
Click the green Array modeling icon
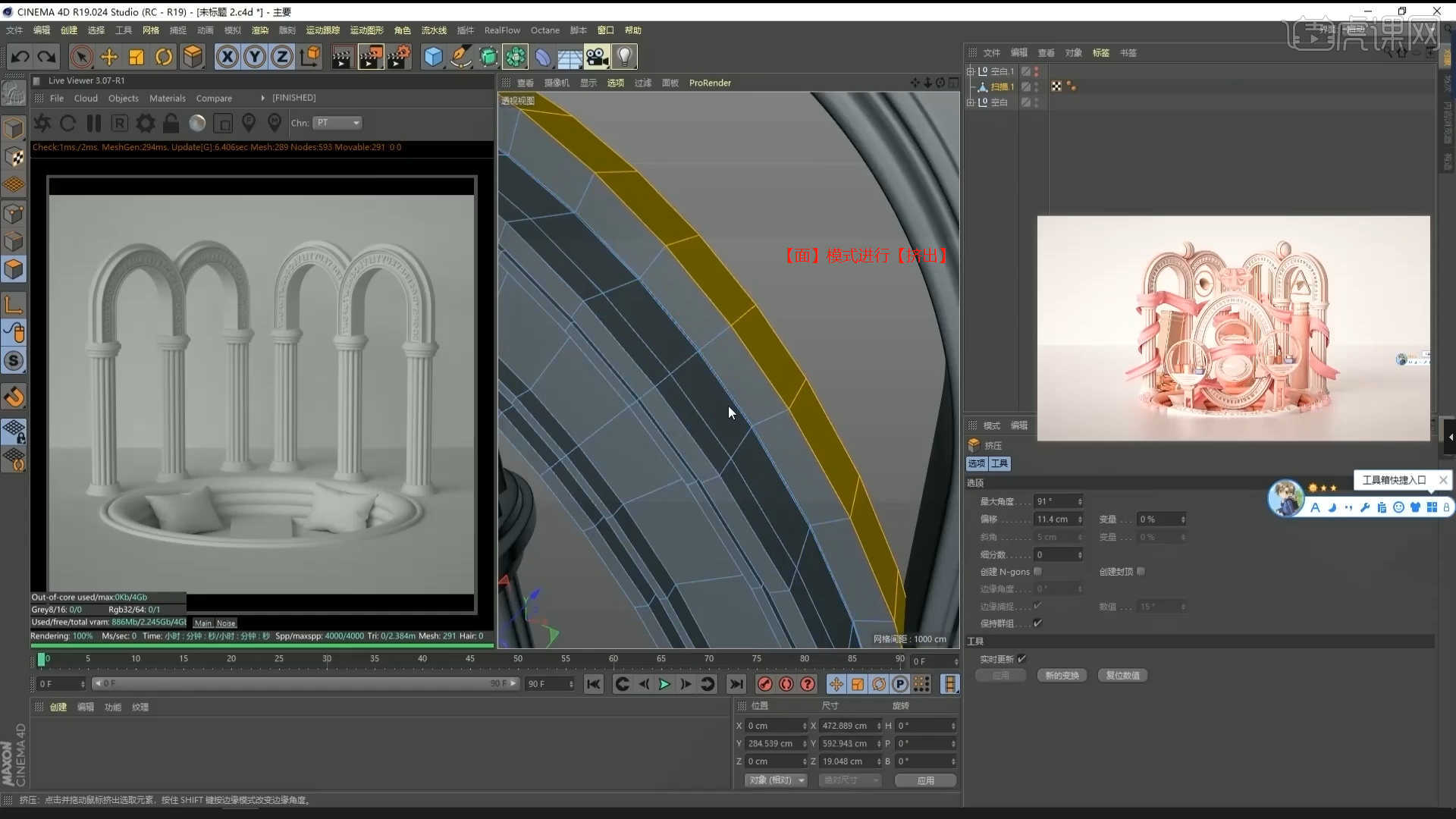[516, 57]
